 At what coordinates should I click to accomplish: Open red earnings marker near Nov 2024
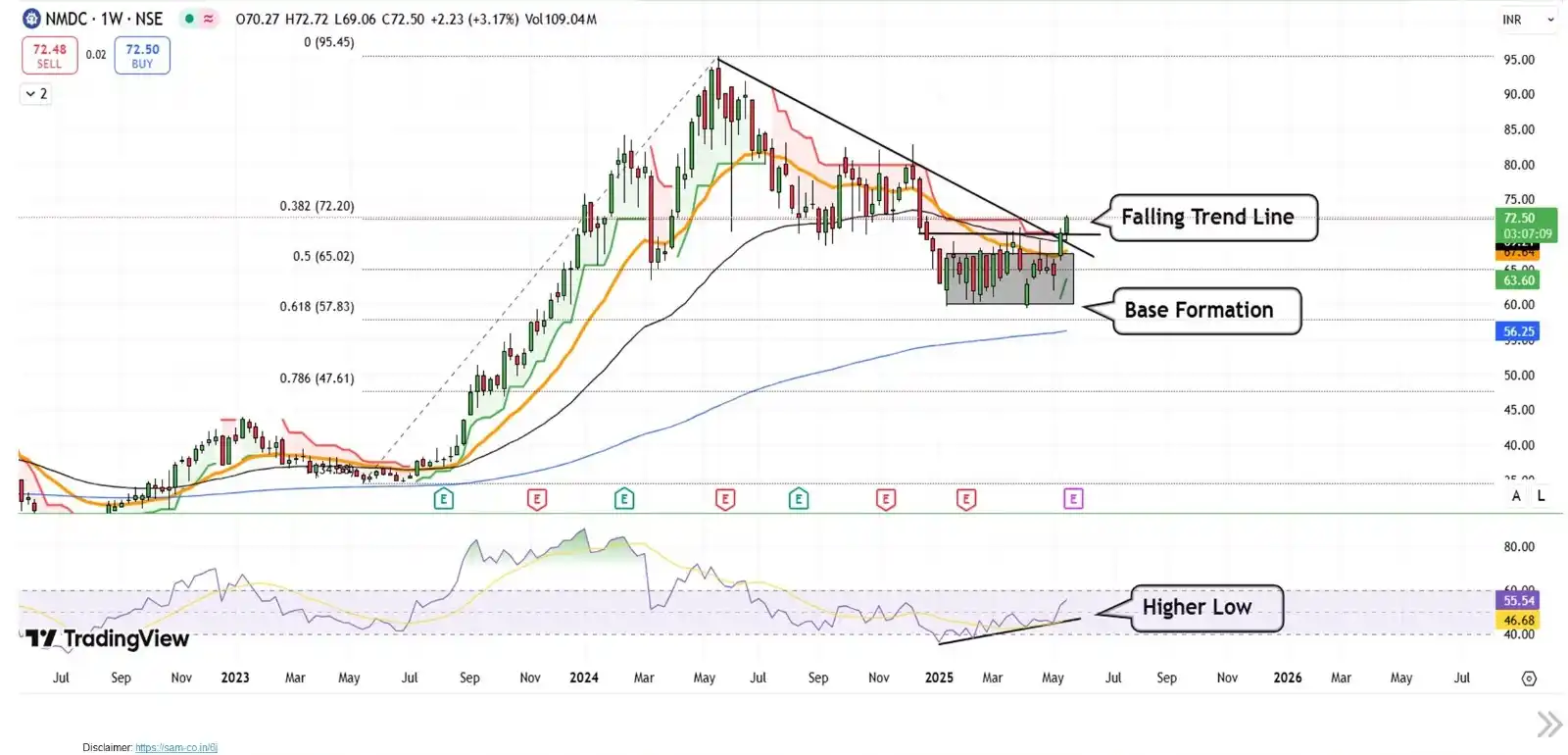tap(886, 499)
